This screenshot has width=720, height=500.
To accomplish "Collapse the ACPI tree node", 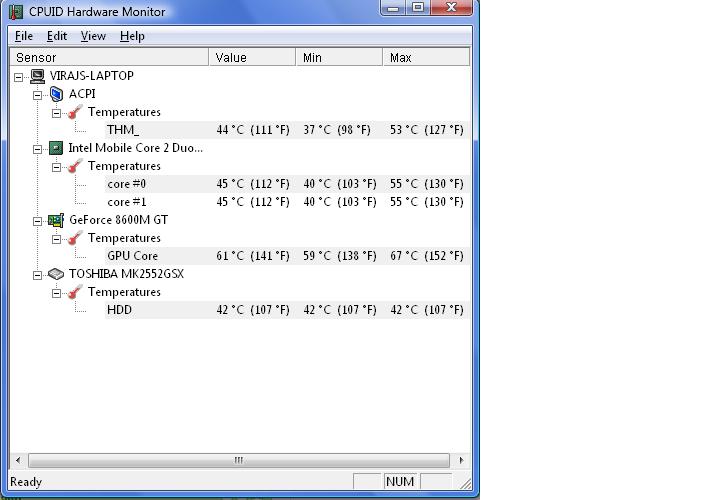I will pyautogui.click(x=37, y=95).
